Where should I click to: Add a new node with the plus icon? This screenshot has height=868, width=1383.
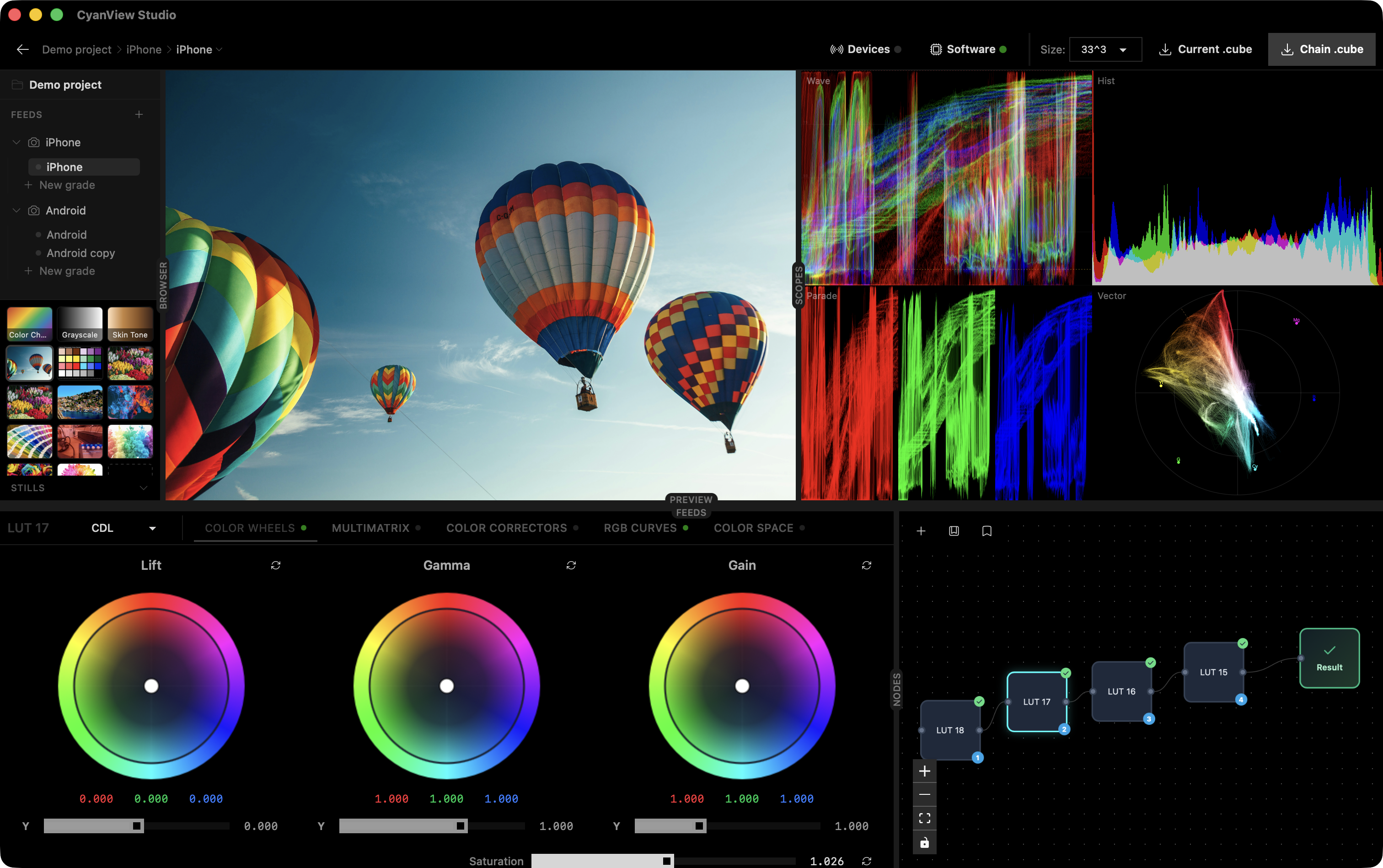click(921, 531)
